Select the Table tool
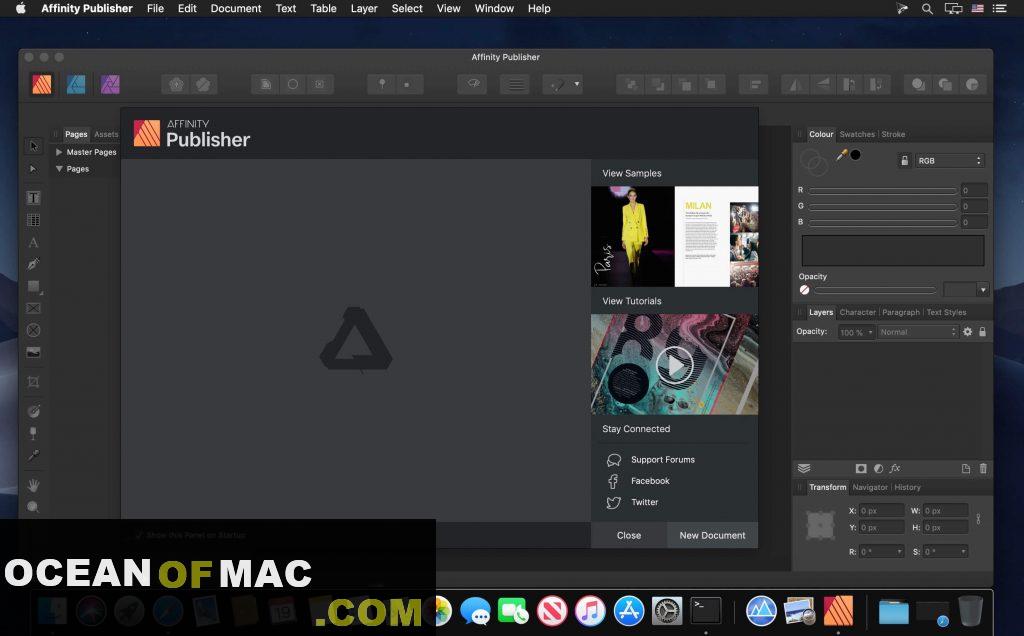1024x636 pixels. 33,220
